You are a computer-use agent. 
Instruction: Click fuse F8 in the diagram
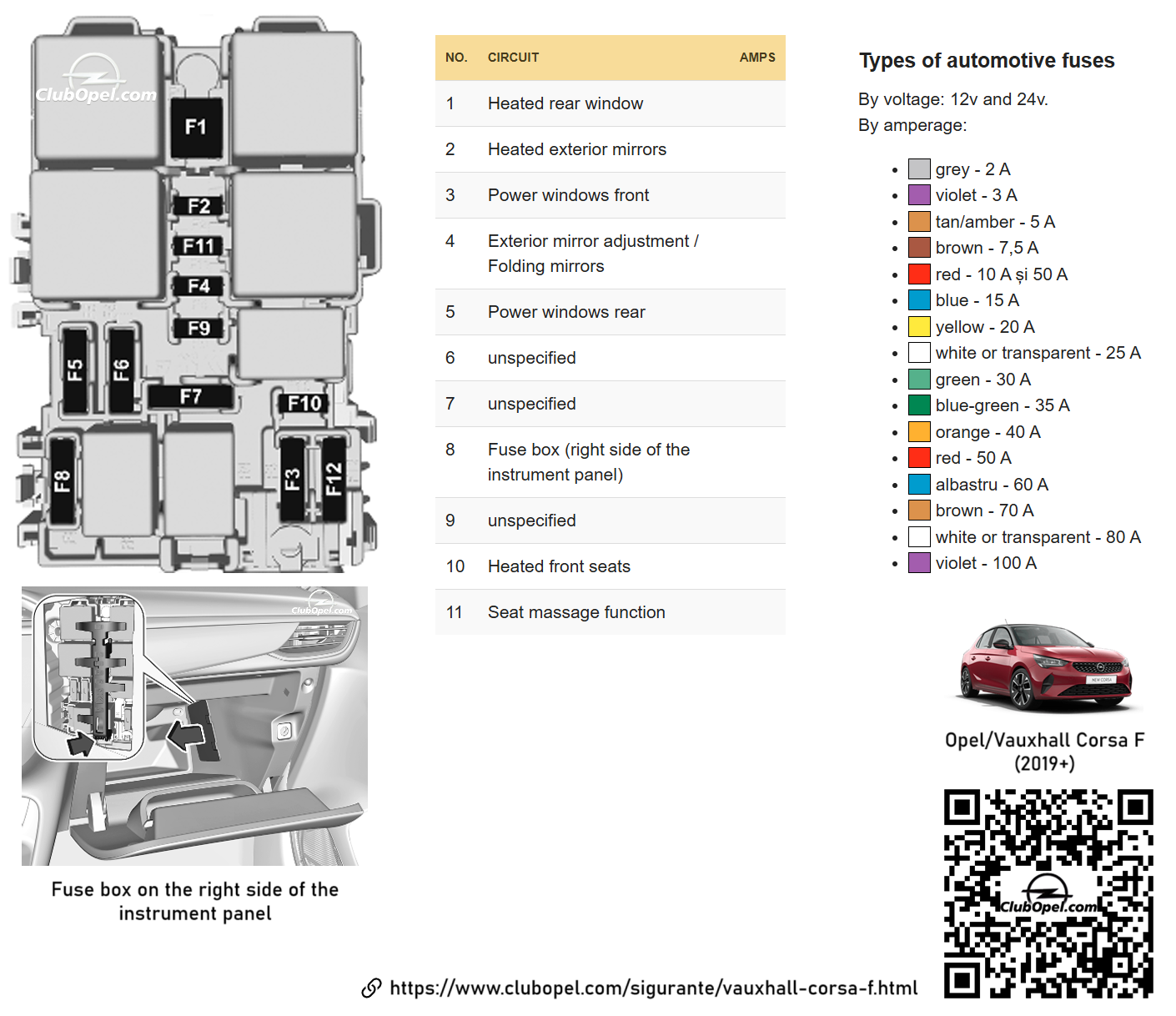[63, 480]
